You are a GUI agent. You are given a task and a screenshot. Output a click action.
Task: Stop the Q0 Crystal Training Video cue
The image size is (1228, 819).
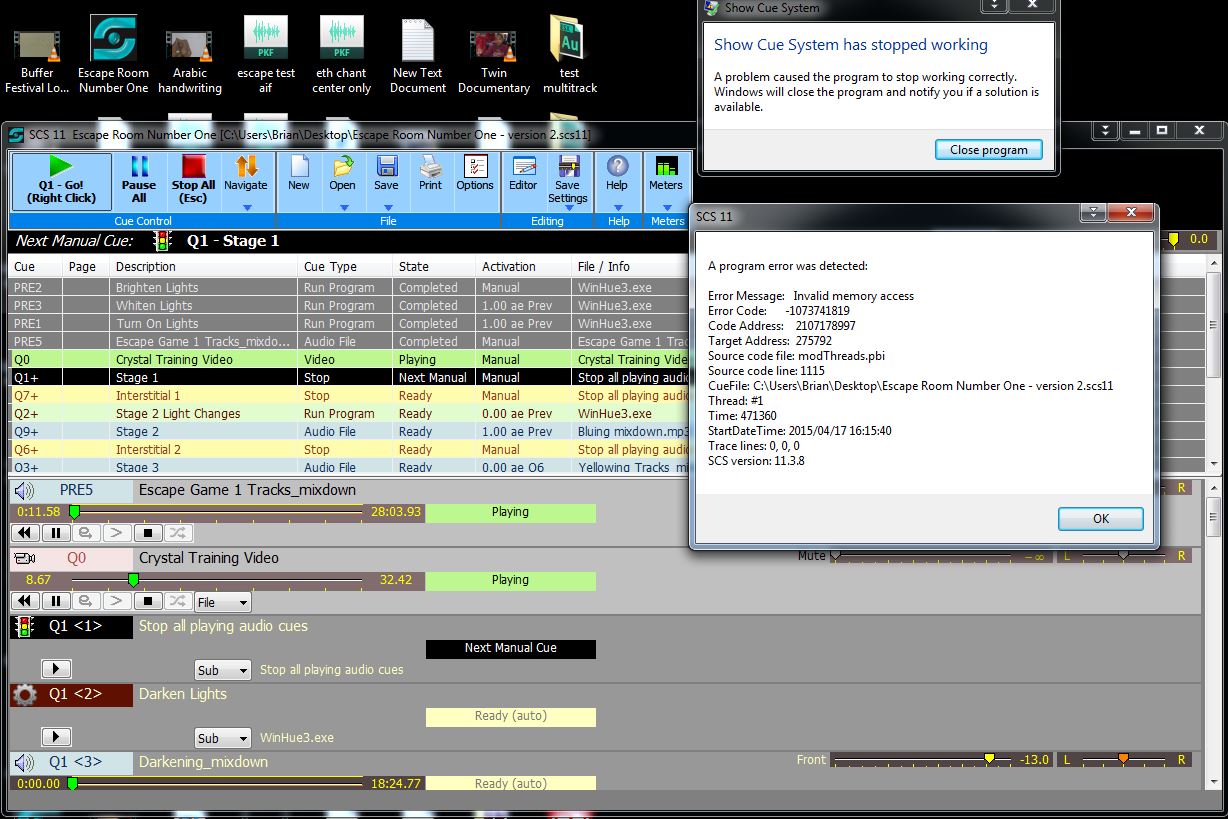coord(147,601)
